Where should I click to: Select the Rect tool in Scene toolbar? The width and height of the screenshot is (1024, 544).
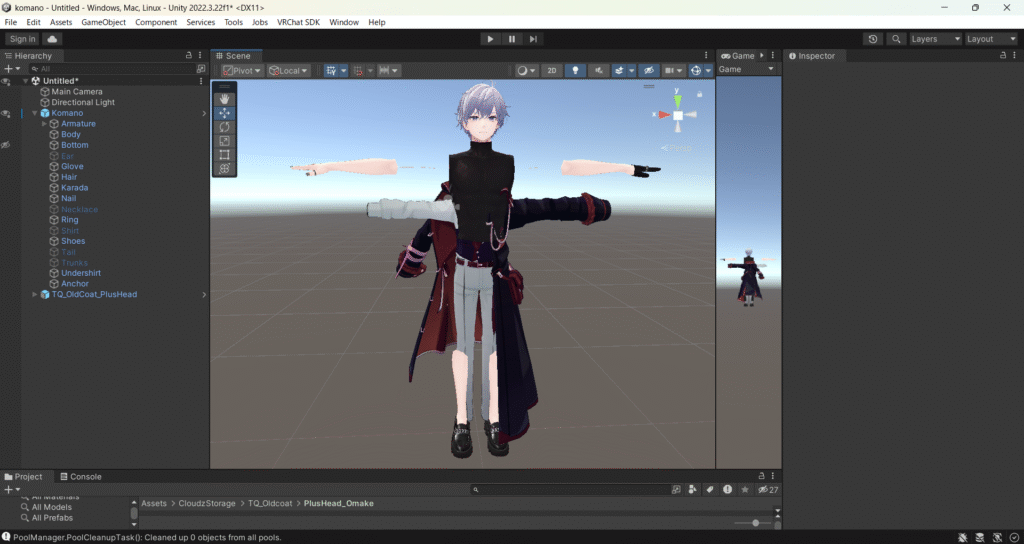tap(225, 155)
